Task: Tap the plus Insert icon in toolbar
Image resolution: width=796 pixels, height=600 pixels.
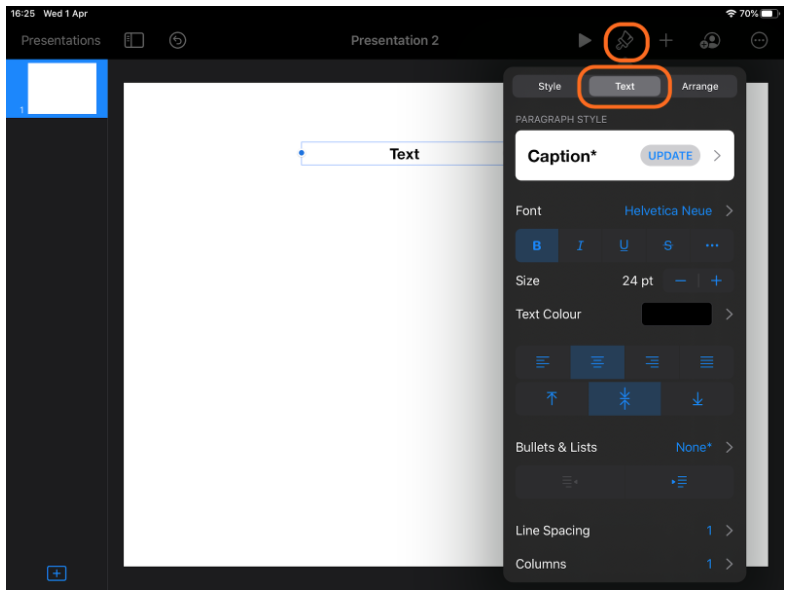Action: (666, 40)
